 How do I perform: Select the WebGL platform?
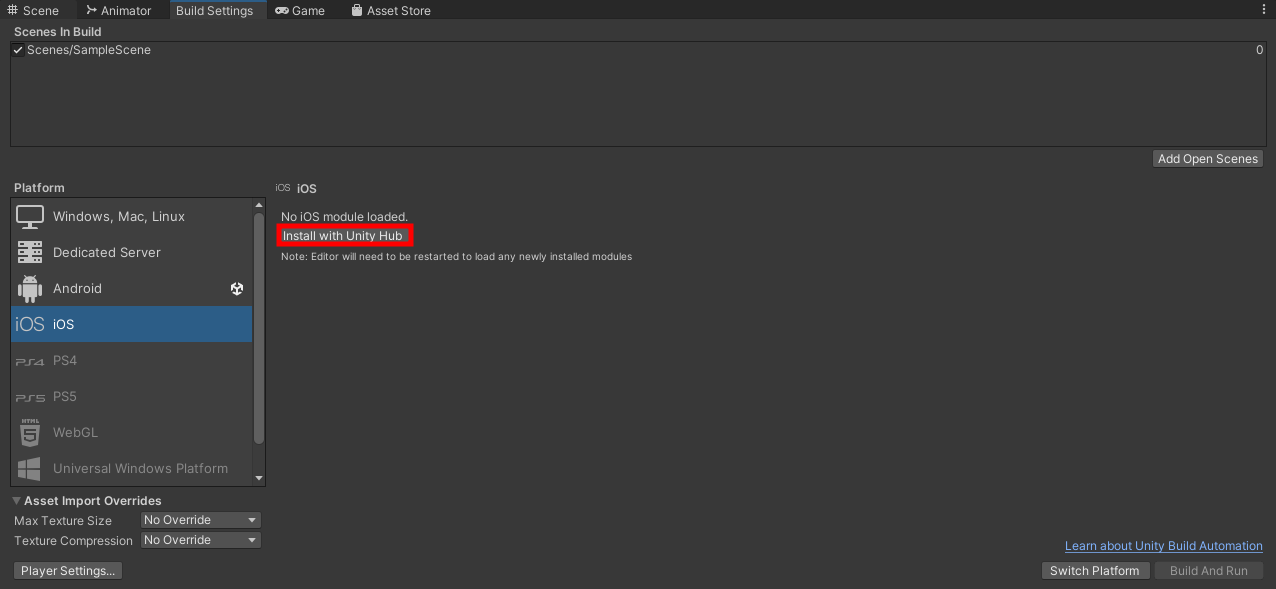point(131,432)
